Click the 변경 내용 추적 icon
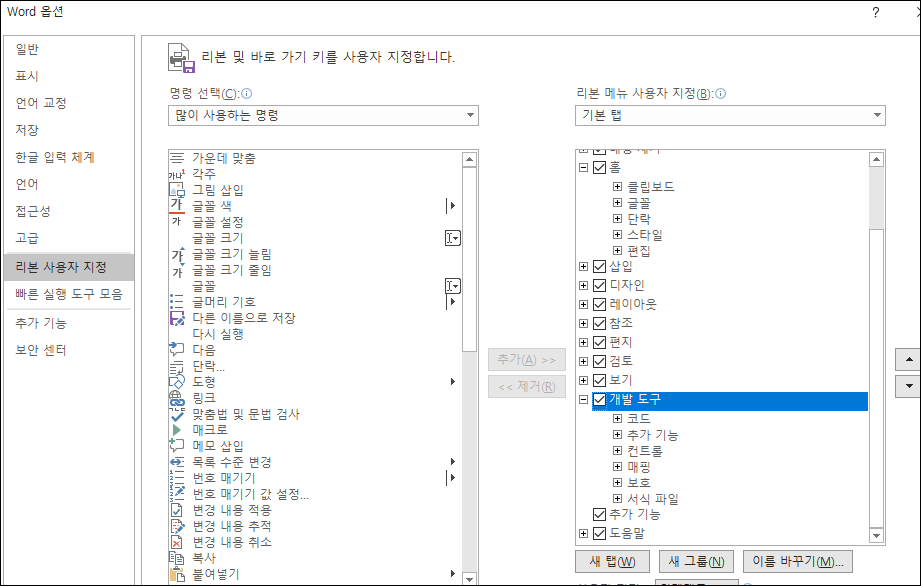This screenshot has height=586, width=921. click(177, 526)
